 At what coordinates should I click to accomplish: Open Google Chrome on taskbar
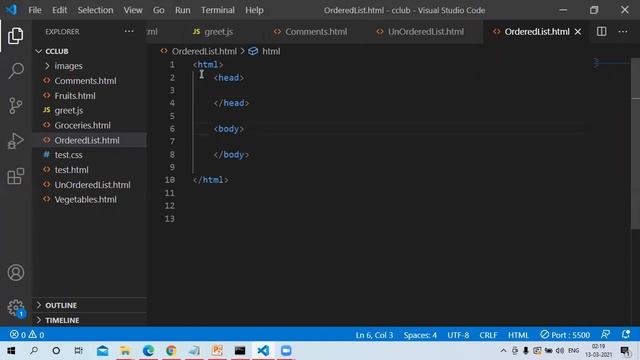[171, 351]
